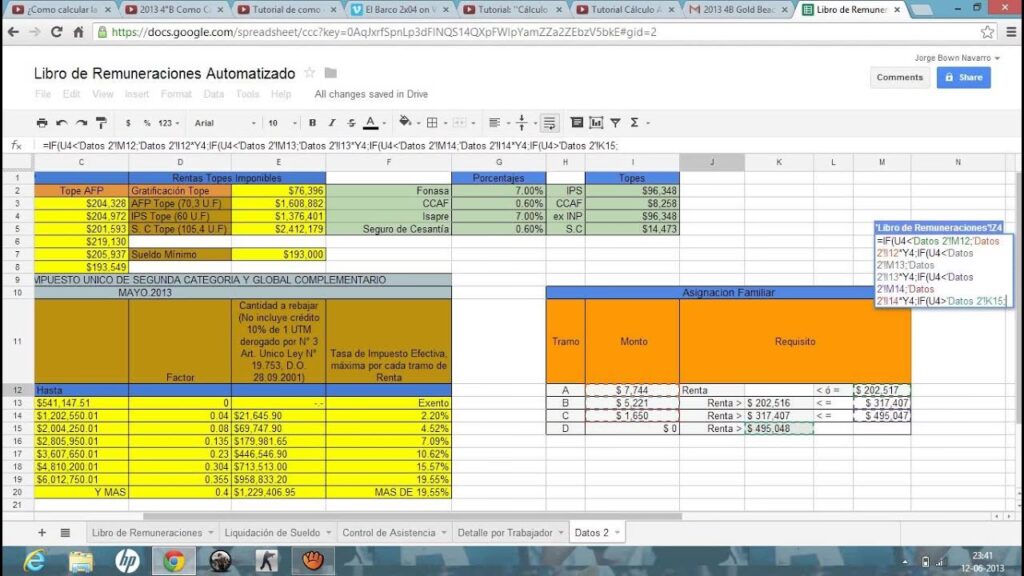Click inside the formula bar
Viewport: 1024px width, 576px height.
[x=400, y=145]
